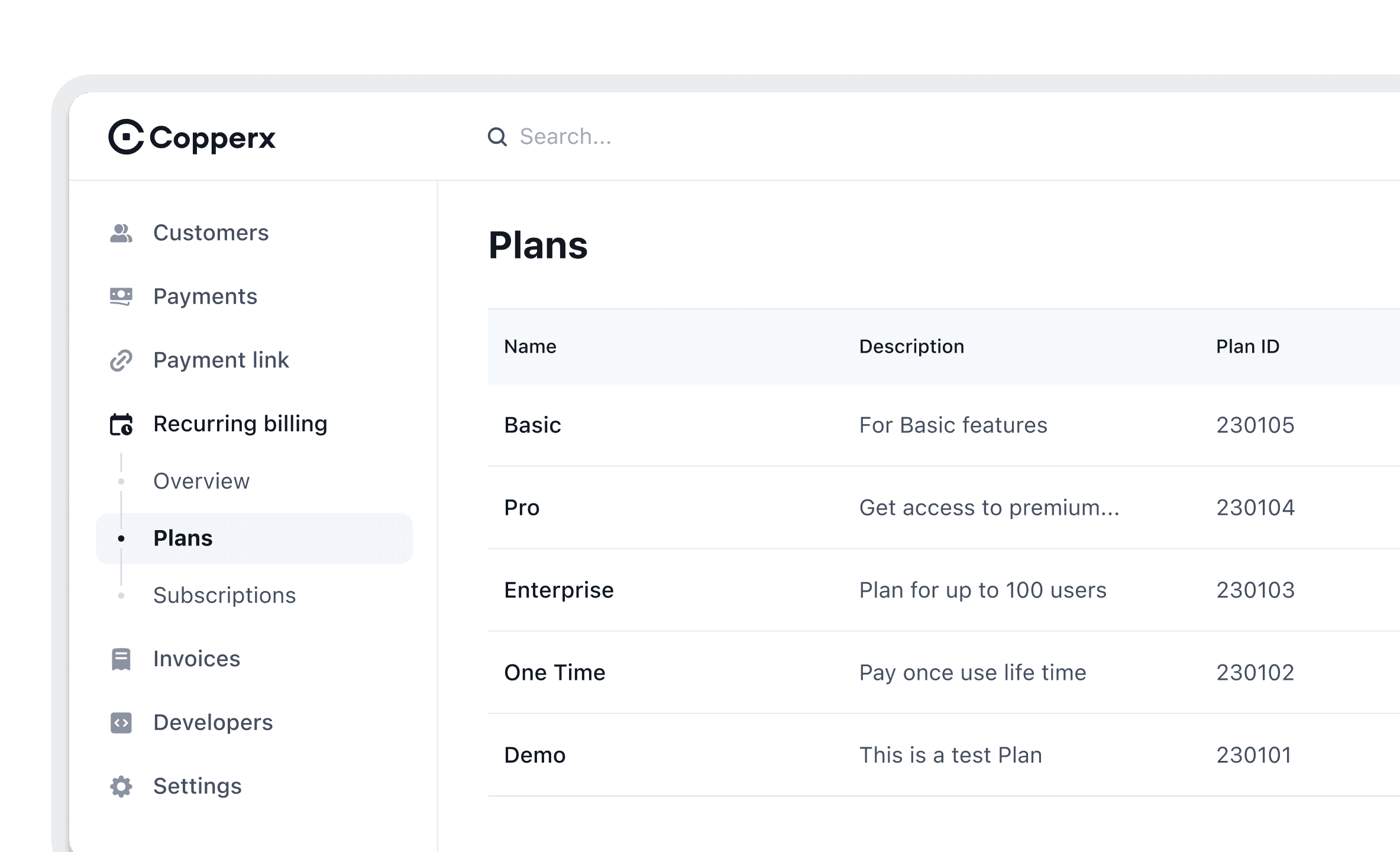
Task: Click the Developers code icon
Action: pos(121,722)
